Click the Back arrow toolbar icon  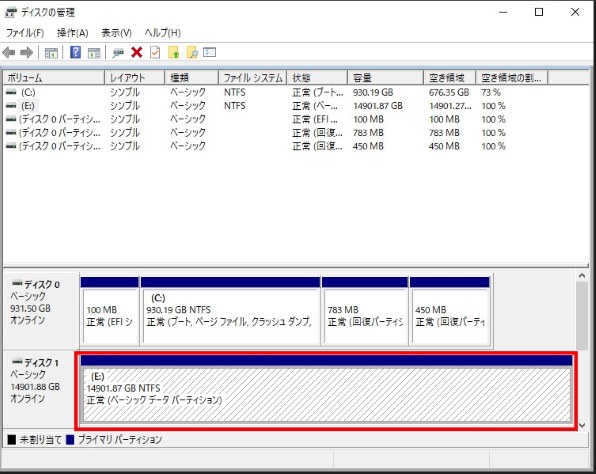coord(9,52)
